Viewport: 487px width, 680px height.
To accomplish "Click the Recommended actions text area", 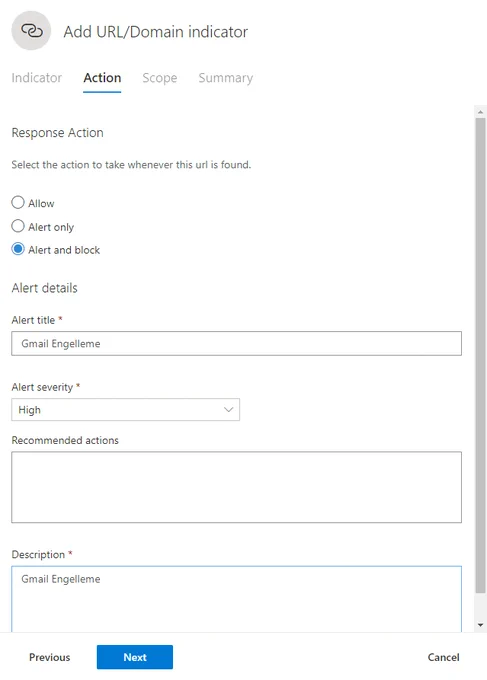I will click(236, 487).
